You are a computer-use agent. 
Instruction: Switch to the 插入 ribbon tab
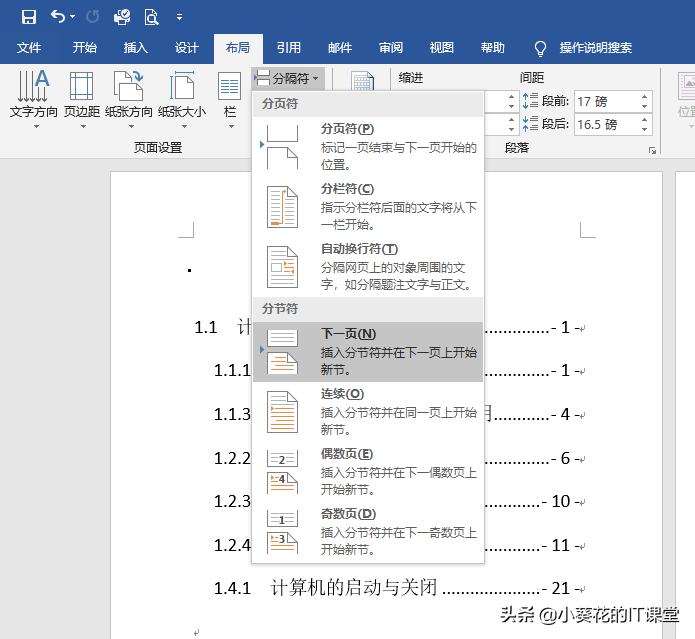(136, 47)
